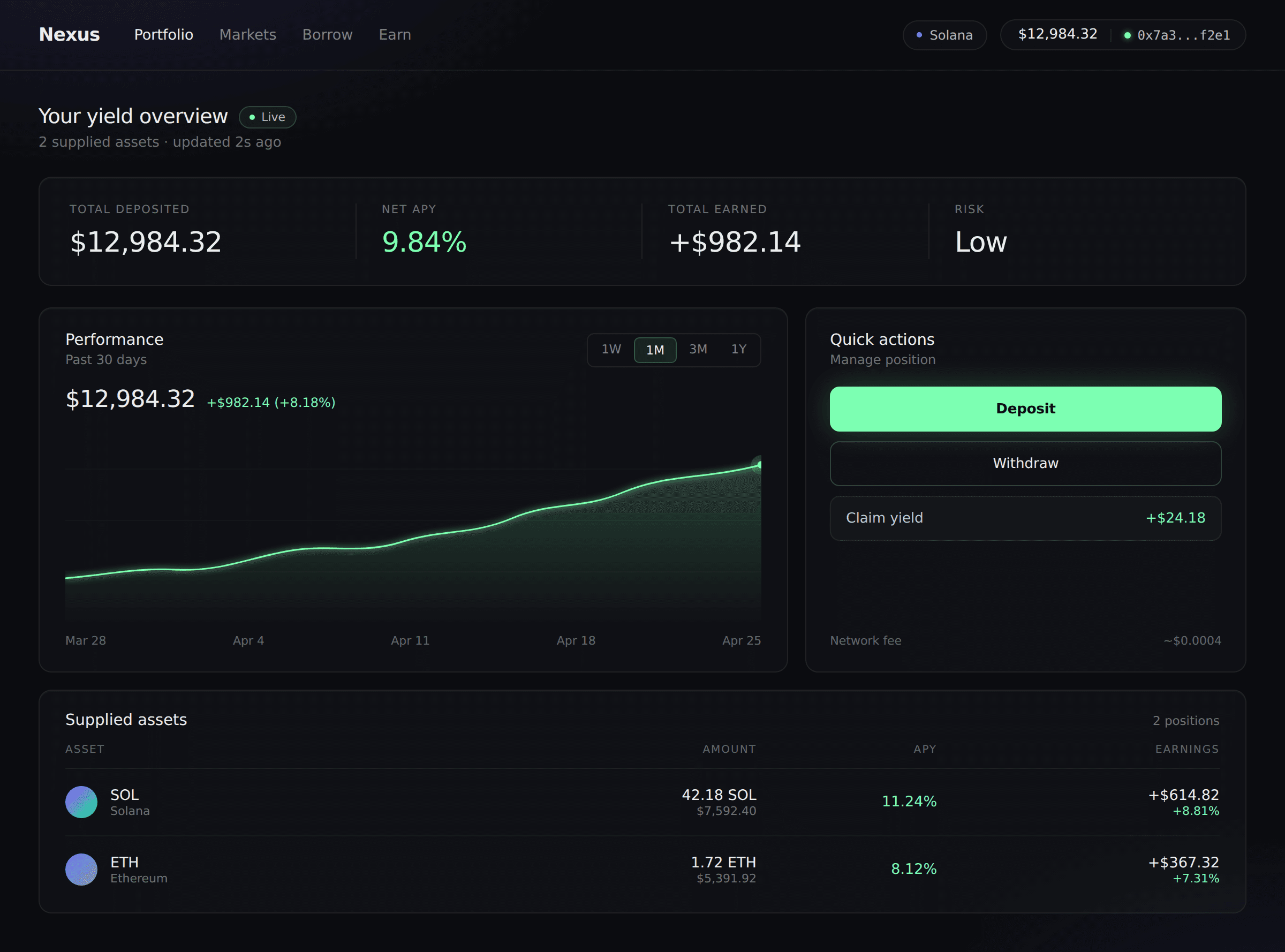Click the Risk value Low
Screen dimensions: 1285x952
click(x=981, y=242)
